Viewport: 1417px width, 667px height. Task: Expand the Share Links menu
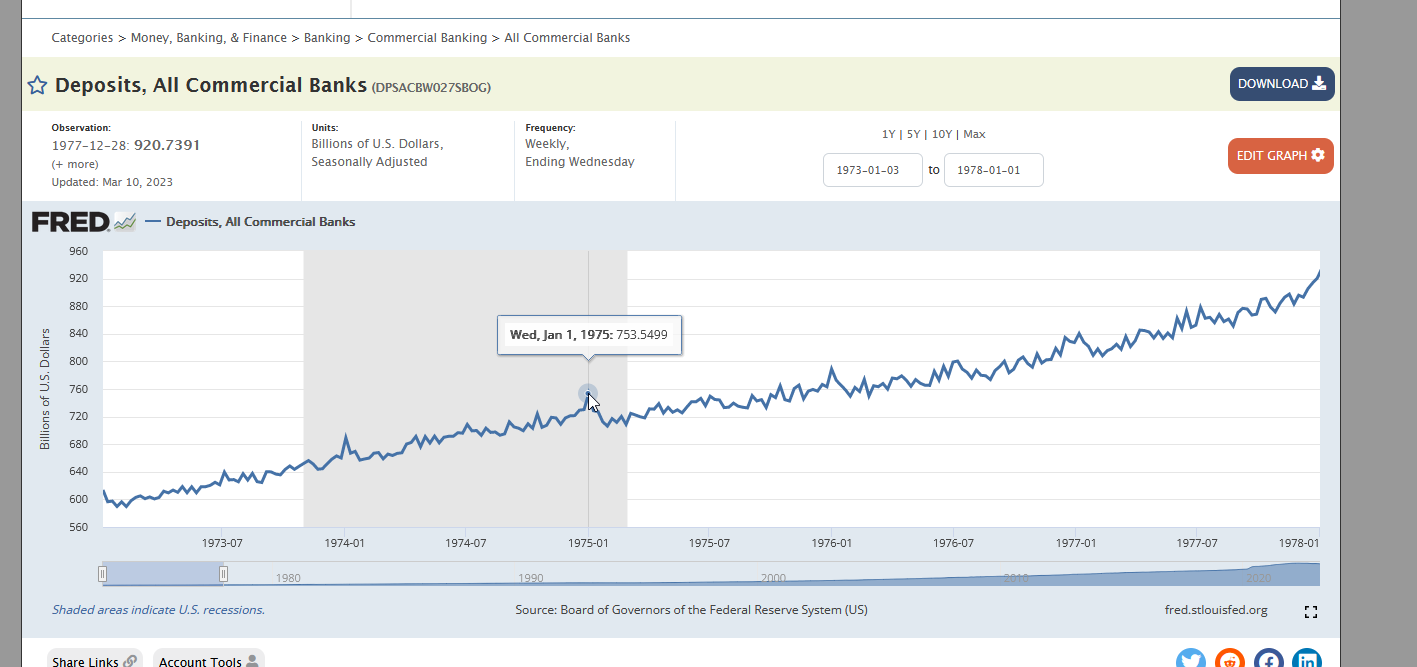[95, 660]
